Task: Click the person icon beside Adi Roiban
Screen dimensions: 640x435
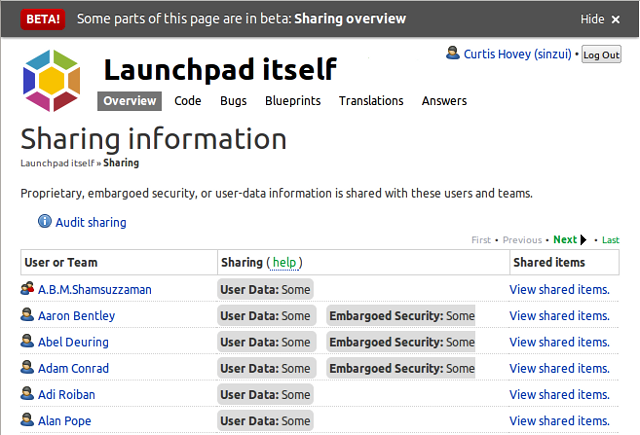Action: point(27,393)
